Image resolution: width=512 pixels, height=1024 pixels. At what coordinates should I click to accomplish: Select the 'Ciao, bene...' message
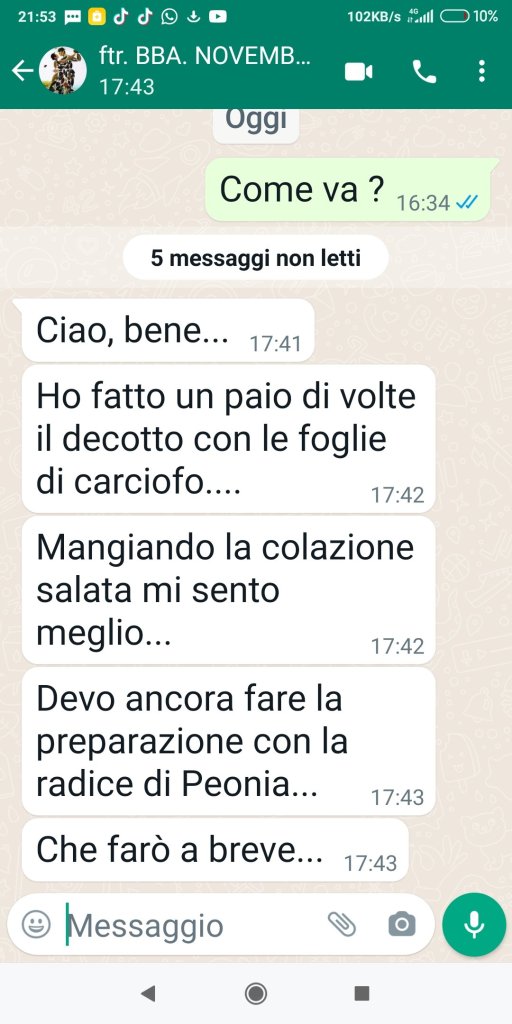coord(168,330)
